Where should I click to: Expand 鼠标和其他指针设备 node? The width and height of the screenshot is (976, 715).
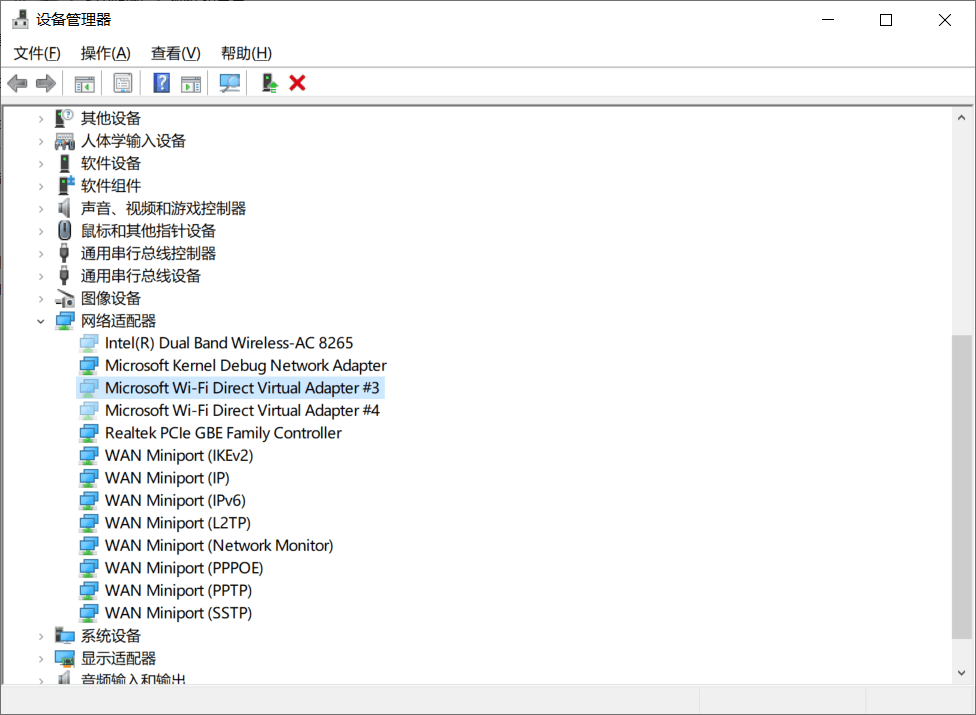click(40, 231)
